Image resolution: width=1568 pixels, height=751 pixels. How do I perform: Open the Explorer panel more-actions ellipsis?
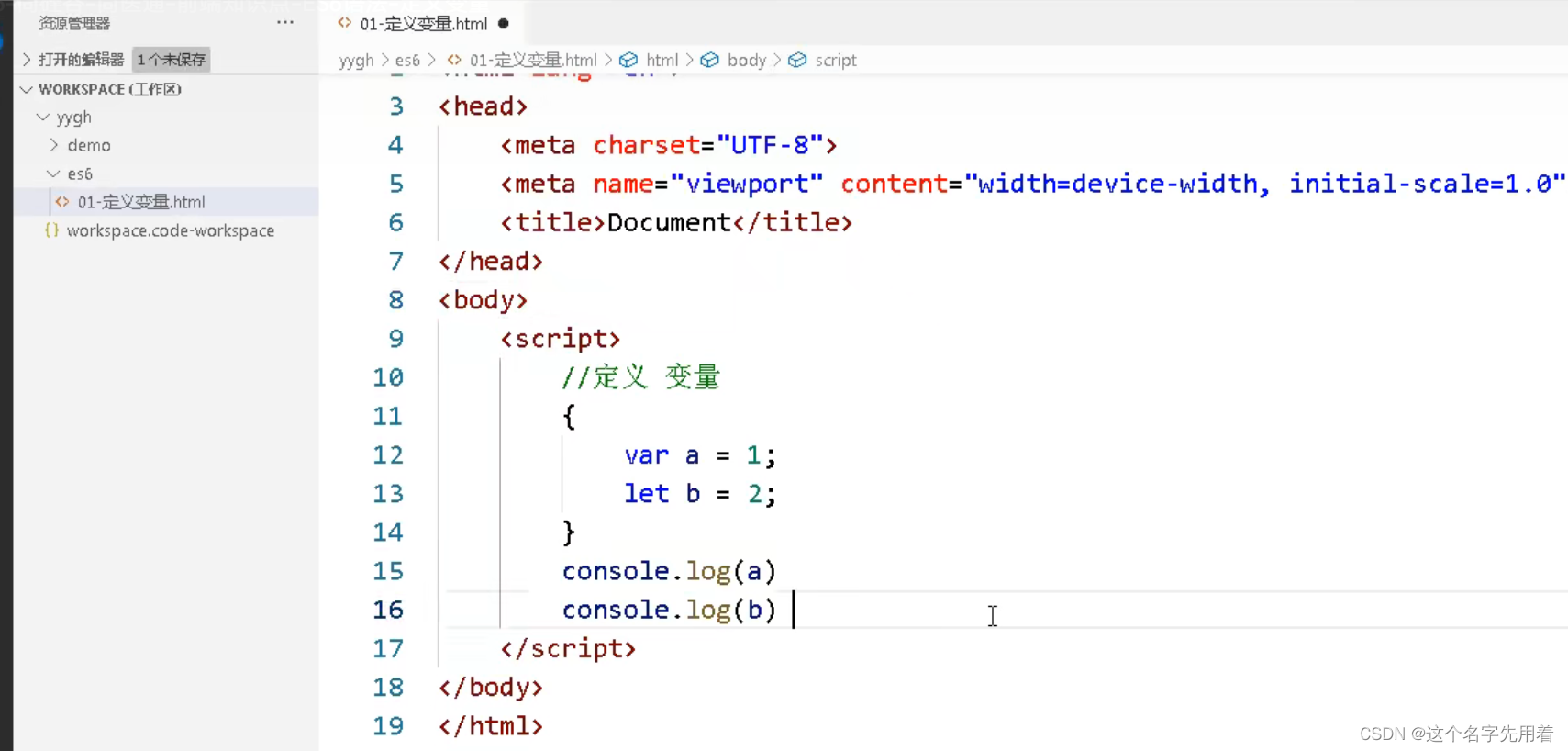point(285,22)
